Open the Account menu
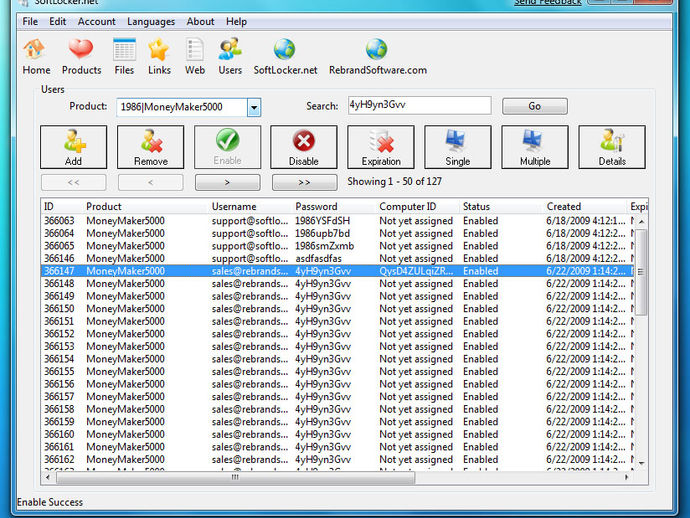Image resolution: width=690 pixels, height=518 pixels. point(97,22)
